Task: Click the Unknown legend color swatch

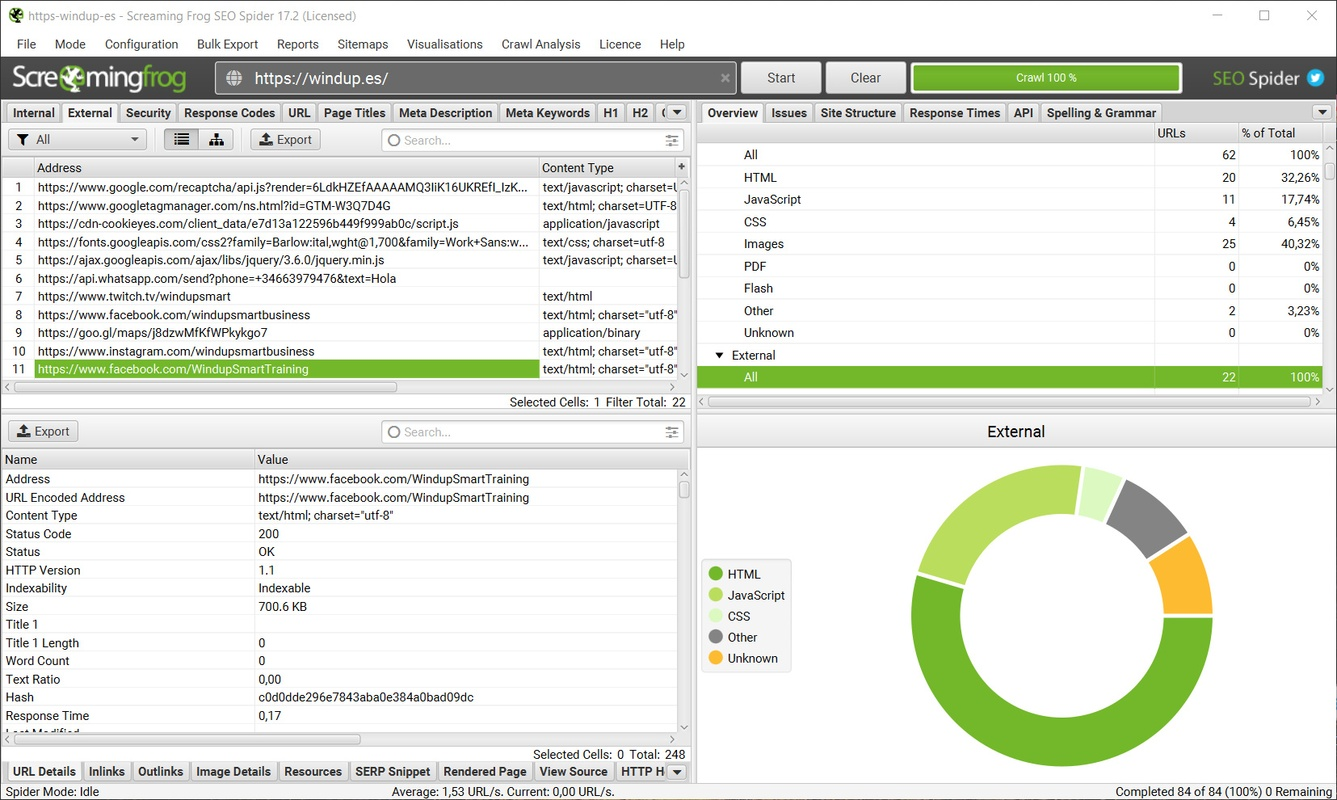Action: pos(715,658)
